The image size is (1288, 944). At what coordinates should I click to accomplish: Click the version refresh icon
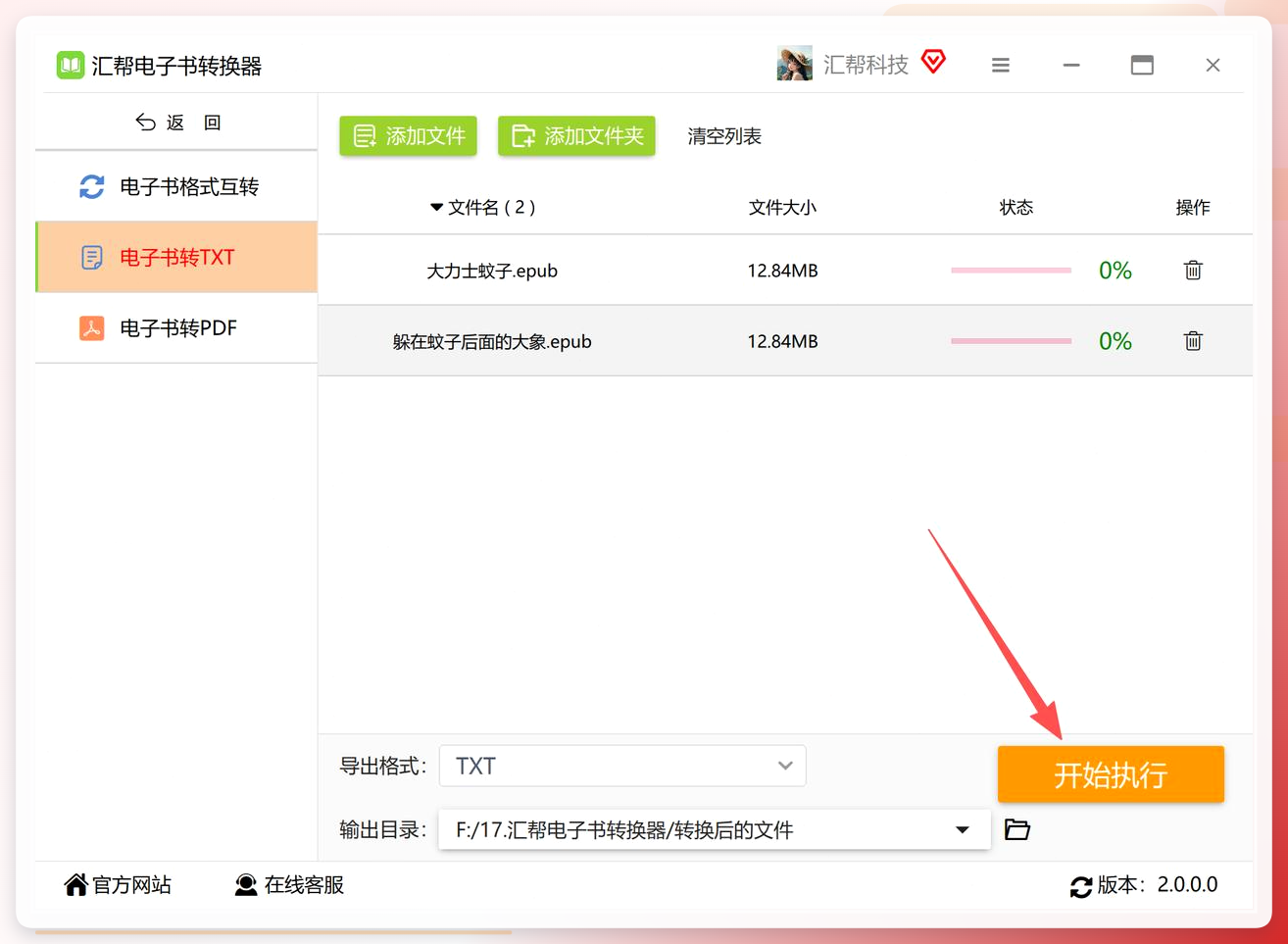coord(1080,887)
